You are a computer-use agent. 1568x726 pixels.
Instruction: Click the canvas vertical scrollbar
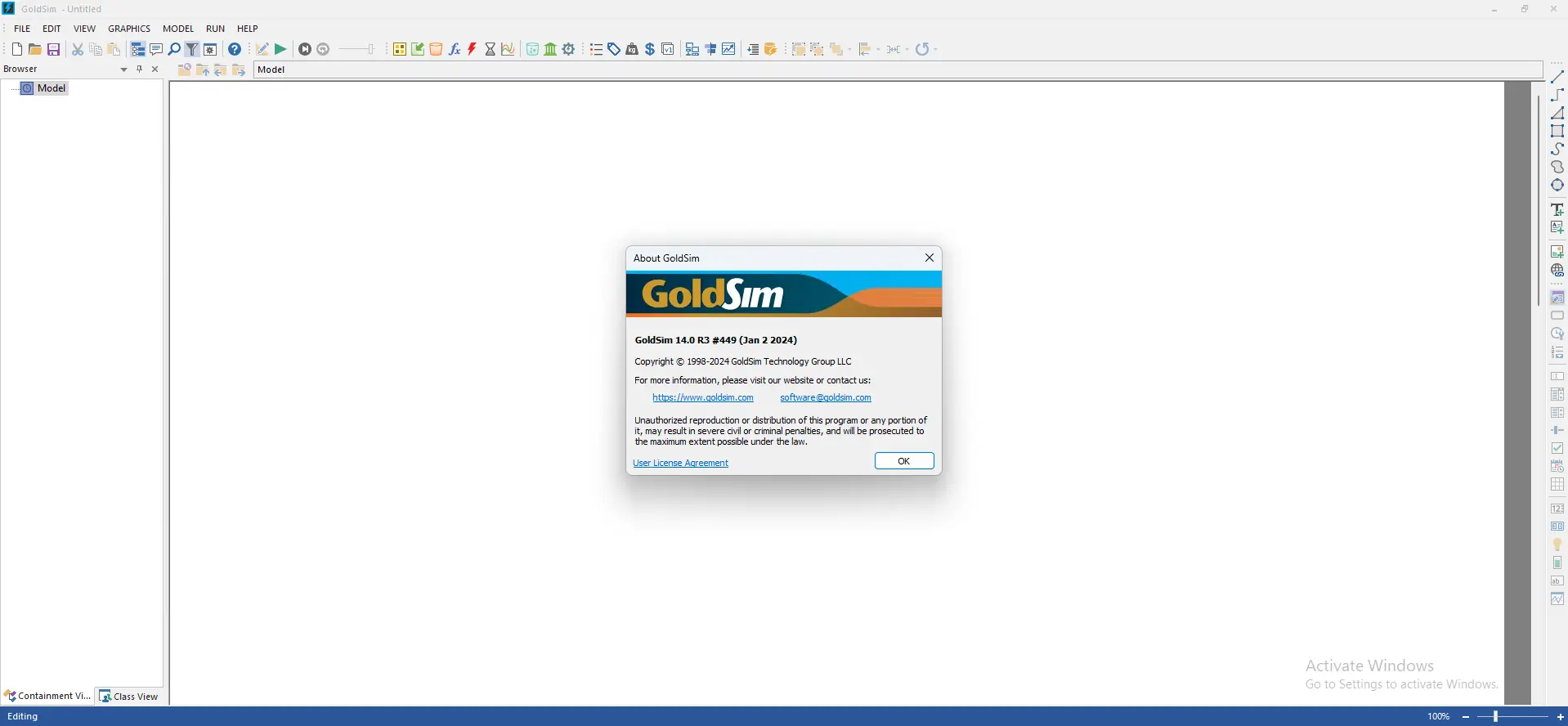click(1539, 201)
